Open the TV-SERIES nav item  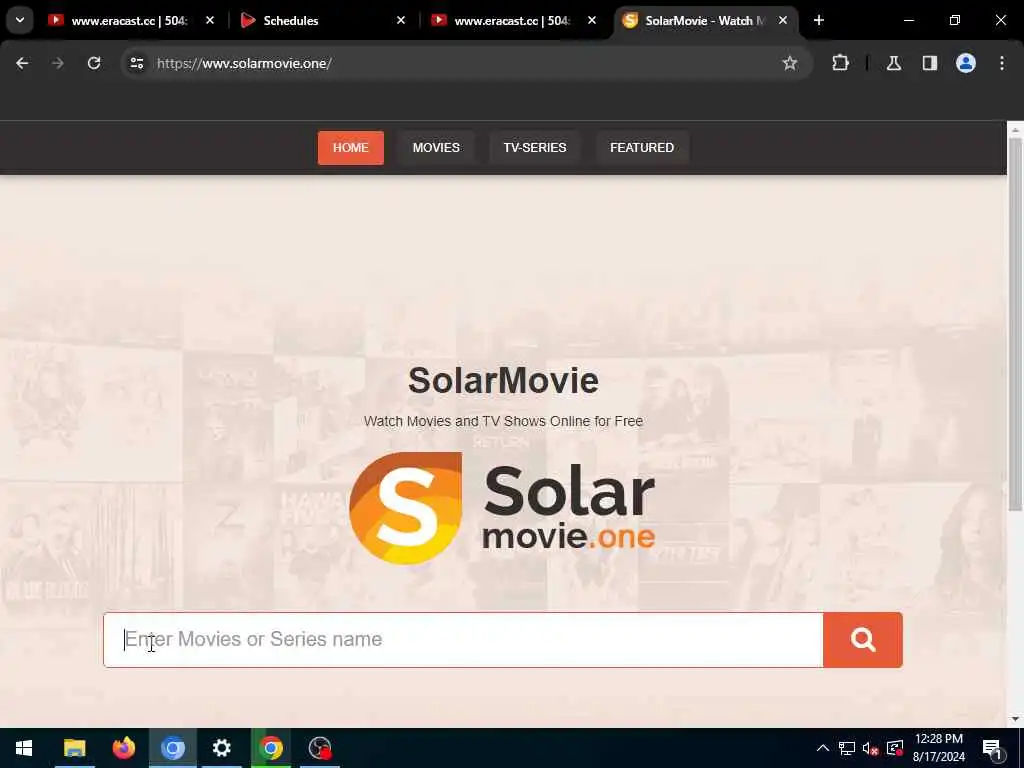coord(535,148)
